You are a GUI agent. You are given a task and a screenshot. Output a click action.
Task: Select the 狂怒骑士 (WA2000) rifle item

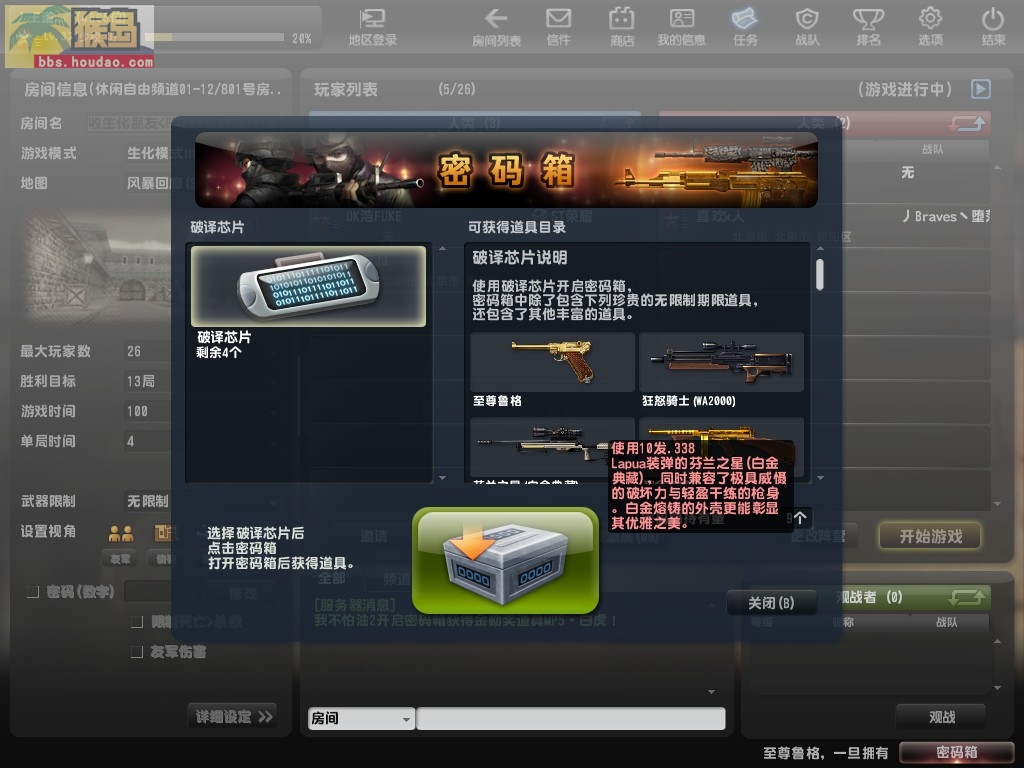pos(721,362)
